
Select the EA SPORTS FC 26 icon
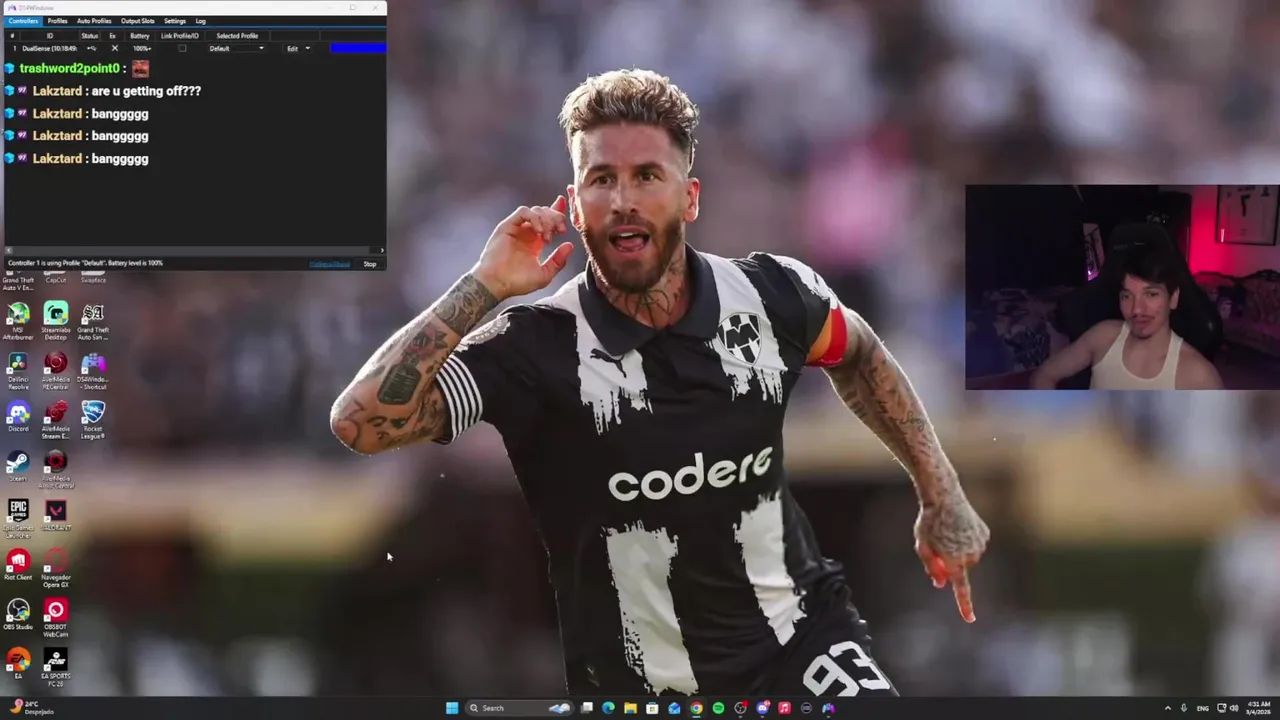(x=56, y=667)
